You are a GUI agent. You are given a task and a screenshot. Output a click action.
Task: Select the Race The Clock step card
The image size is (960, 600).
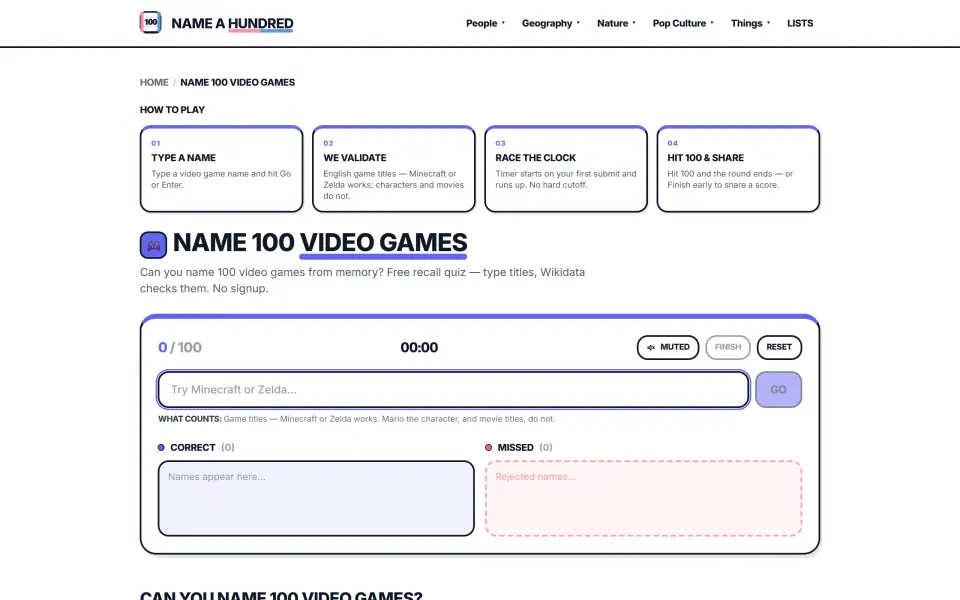pyautogui.click(x=566, y=169)
